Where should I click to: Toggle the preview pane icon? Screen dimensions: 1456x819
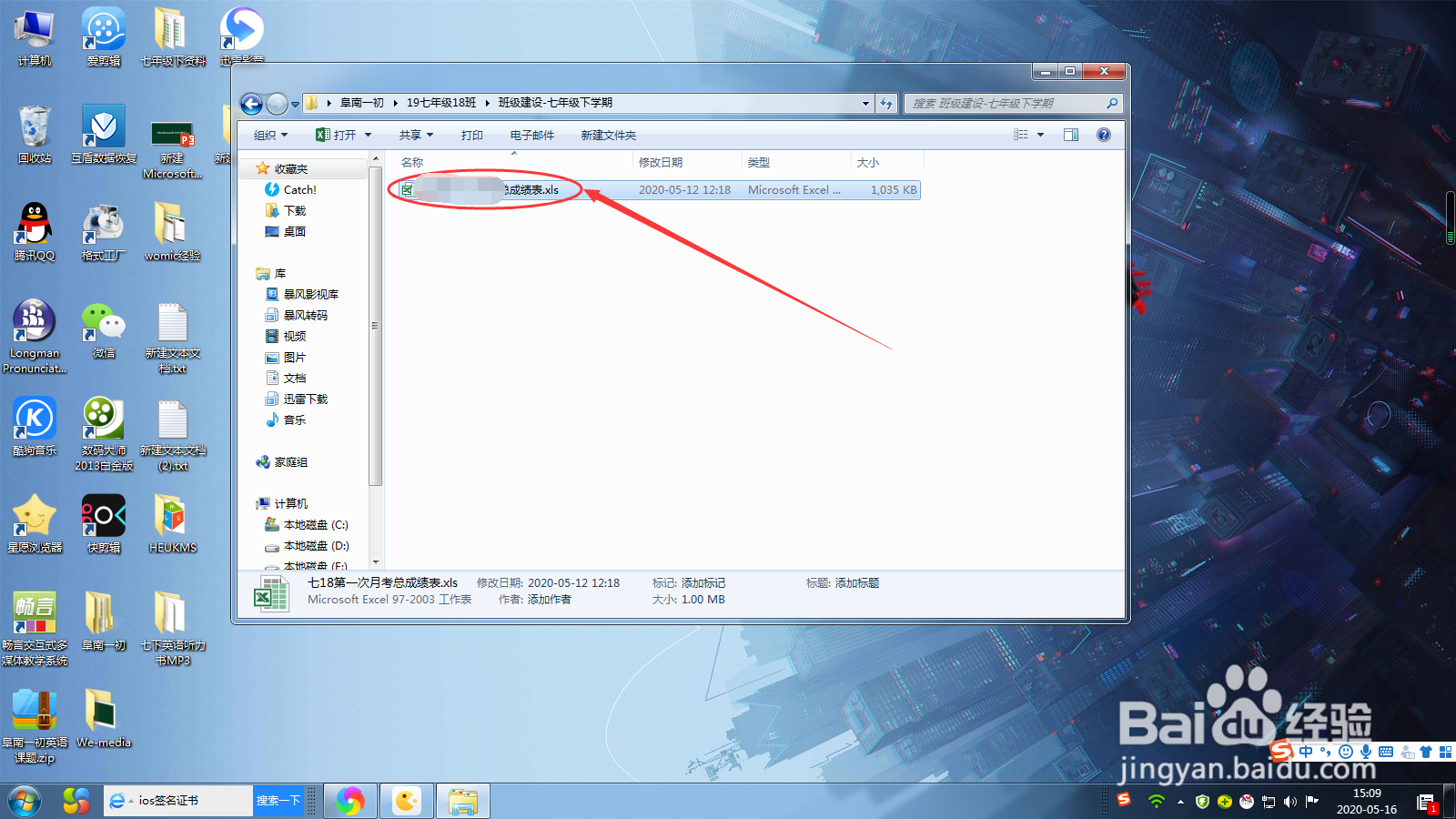click(x=1071, y=135)
